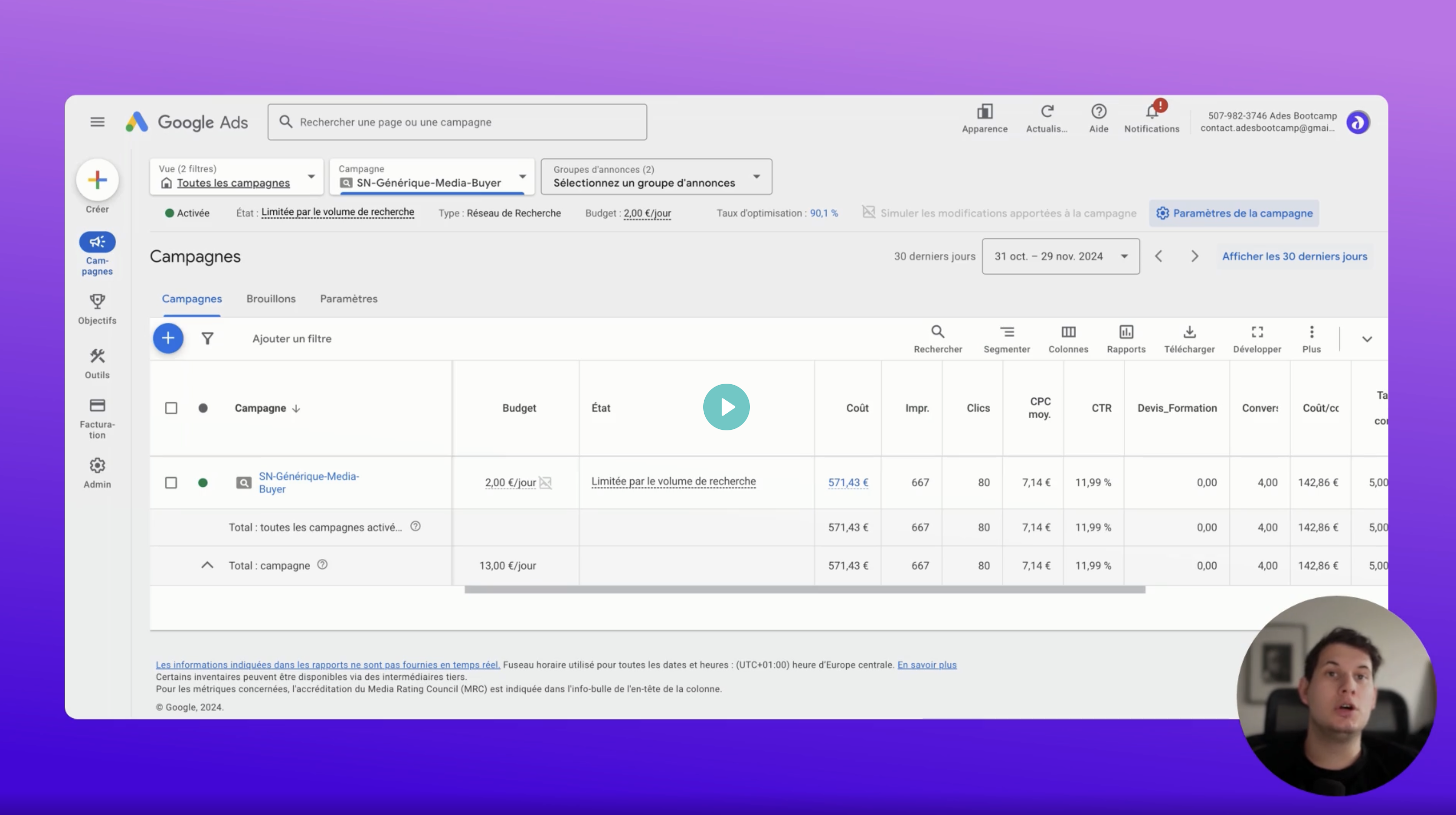The width and height of the screenshot is (1456, 815).
Task: Open the date range dropdown 31 oct. – 29 nov.
Action: click(x=1060, y=257)
